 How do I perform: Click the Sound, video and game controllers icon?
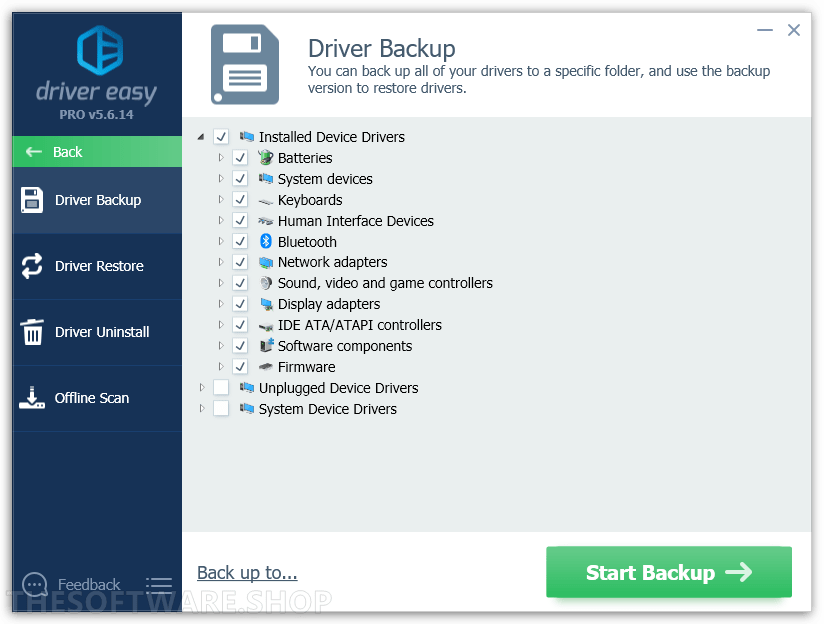coord(266,283)
